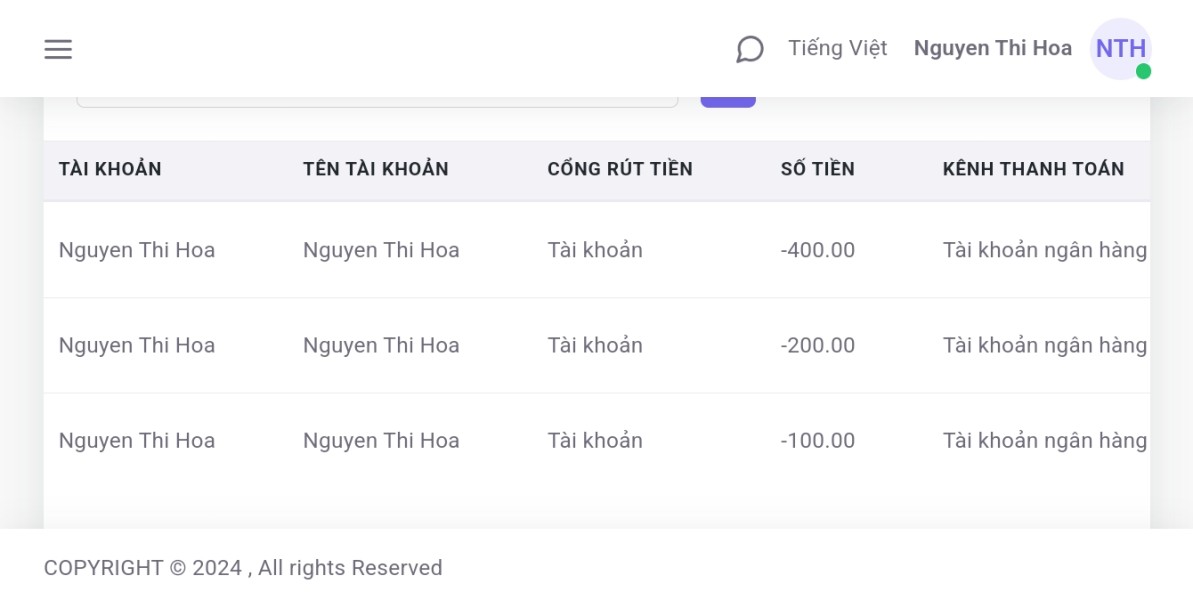The image size is (1193, 600).
Task: Click the SỐ TIỀN column header
Action: point(817,169)
